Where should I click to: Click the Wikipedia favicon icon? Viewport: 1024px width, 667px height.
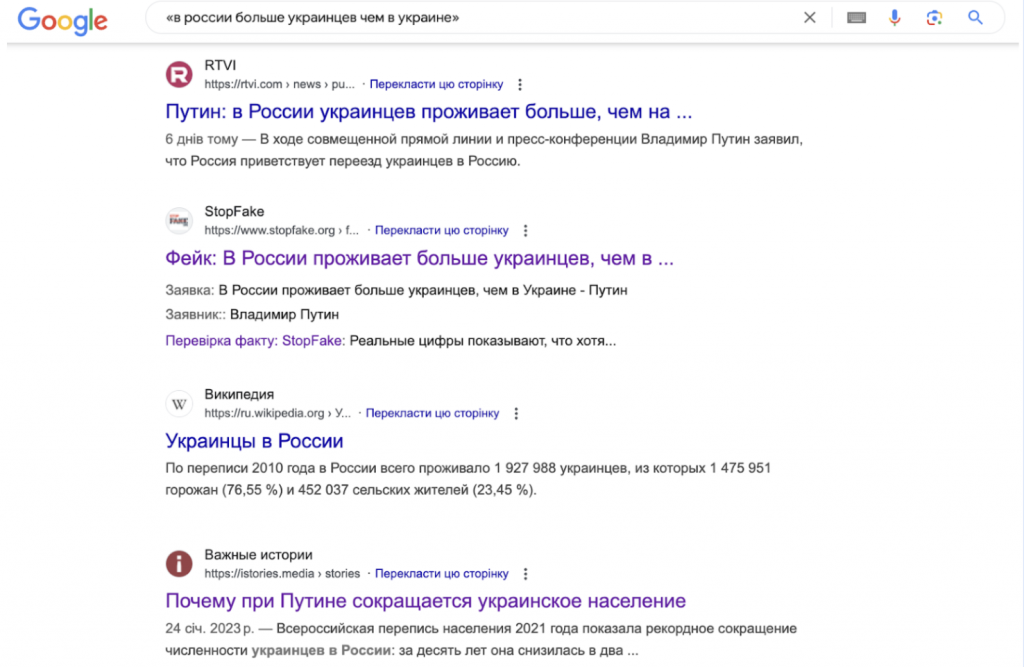coord(179,403)
